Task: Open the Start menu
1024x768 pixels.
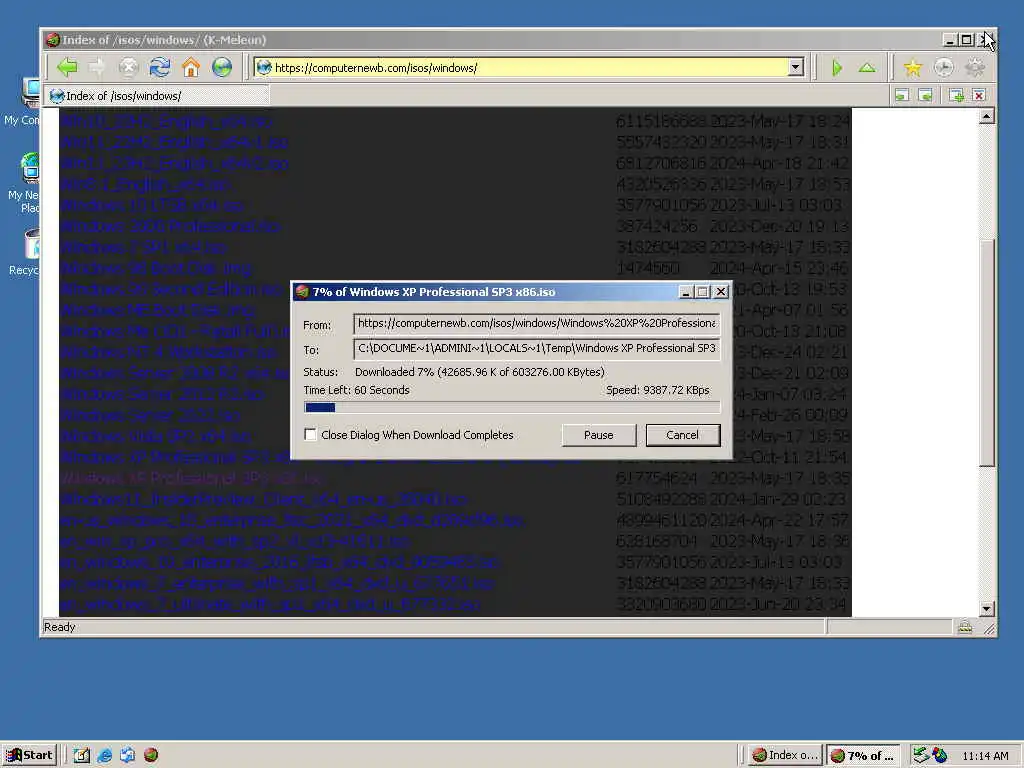Action: (x=29, y=755)
